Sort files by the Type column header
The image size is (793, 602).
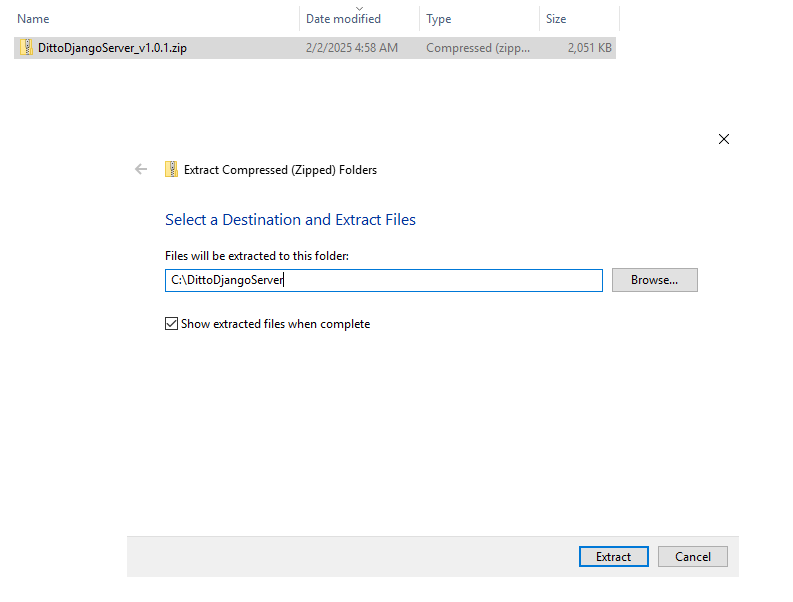(x=438, y=19)
